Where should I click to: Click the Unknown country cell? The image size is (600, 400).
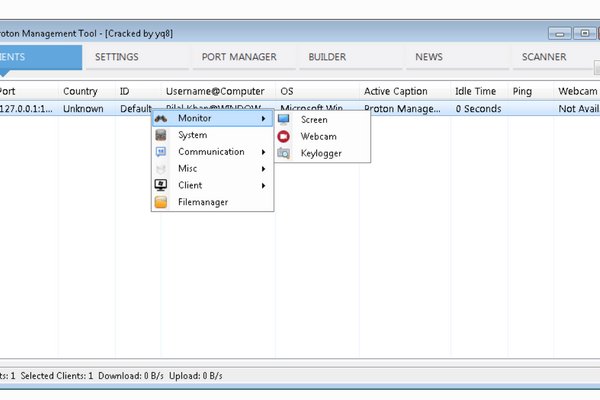[83, 109]
